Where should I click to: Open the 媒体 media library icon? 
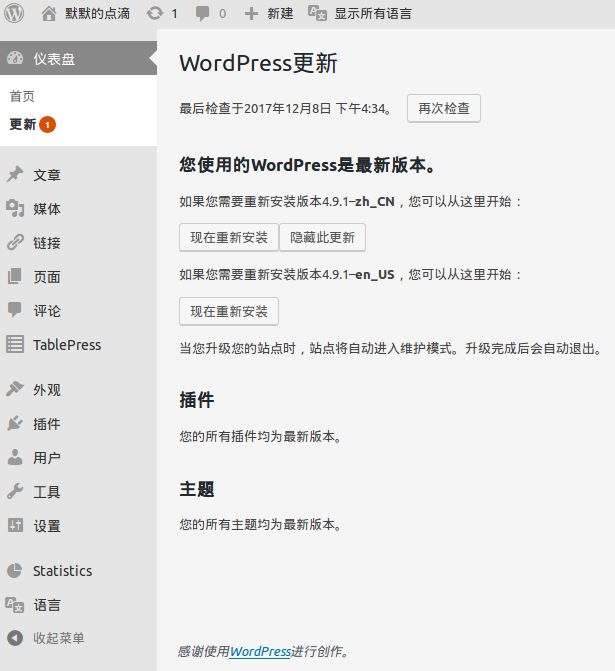(15, 209)
